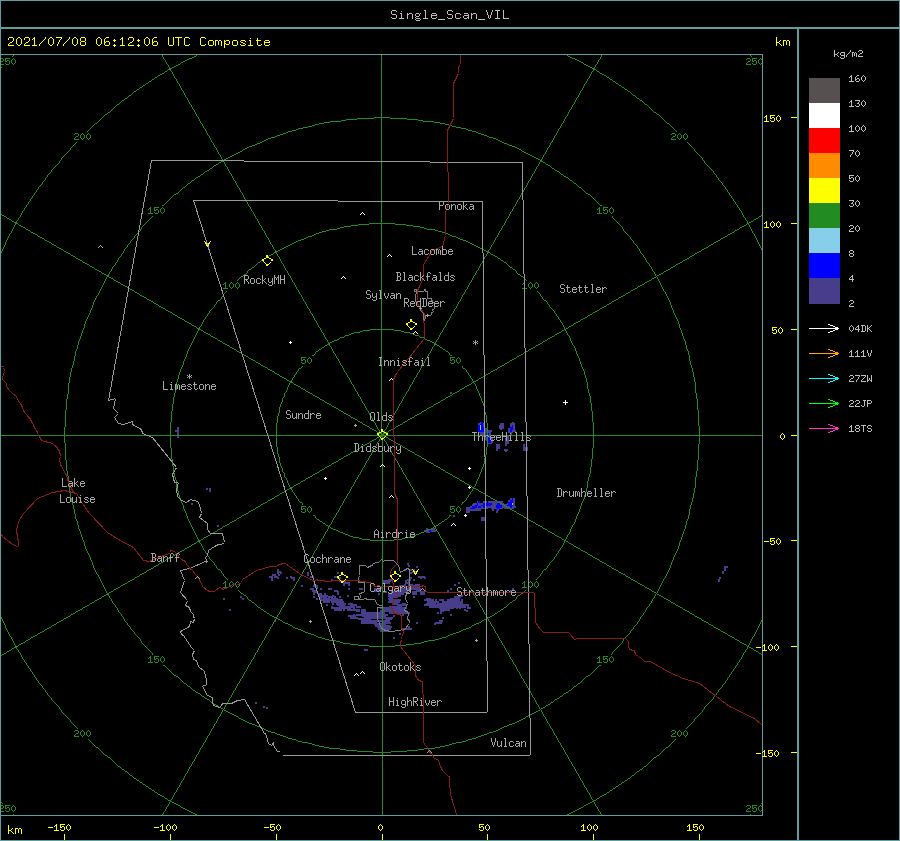Click the Innisfail town label
This screenshot has height=841, width=900.
pyautogui.click(x=404, y=362)
